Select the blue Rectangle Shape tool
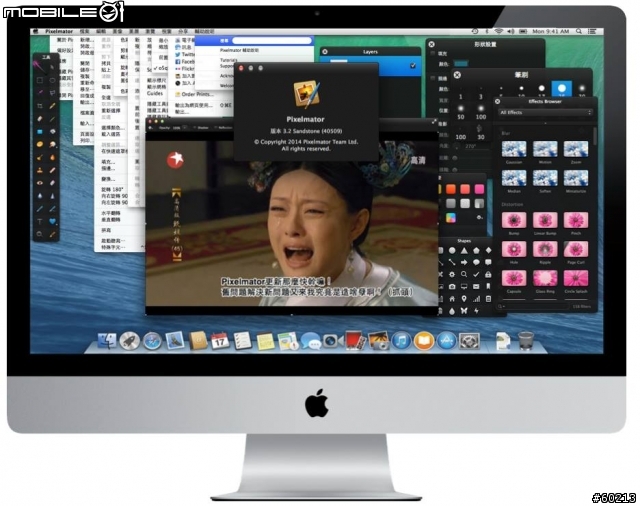The image size is (640, 506). pyautogui.click(x=40, y=132)
